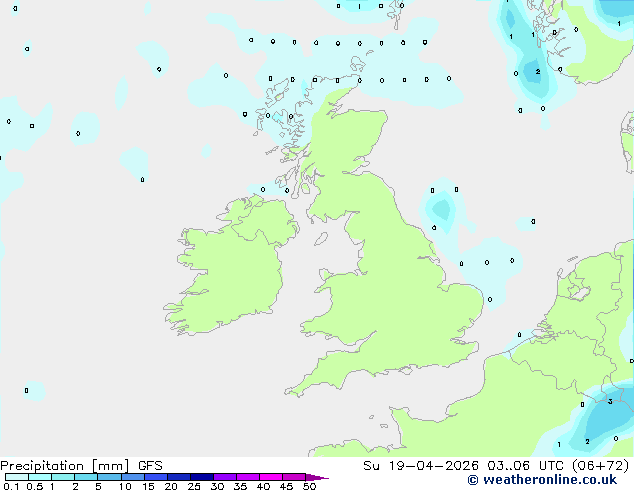Screen dimensions: 634x490
Task: Select the 30–35 mm purple legend swatch
Action: [x=225, y=477]
